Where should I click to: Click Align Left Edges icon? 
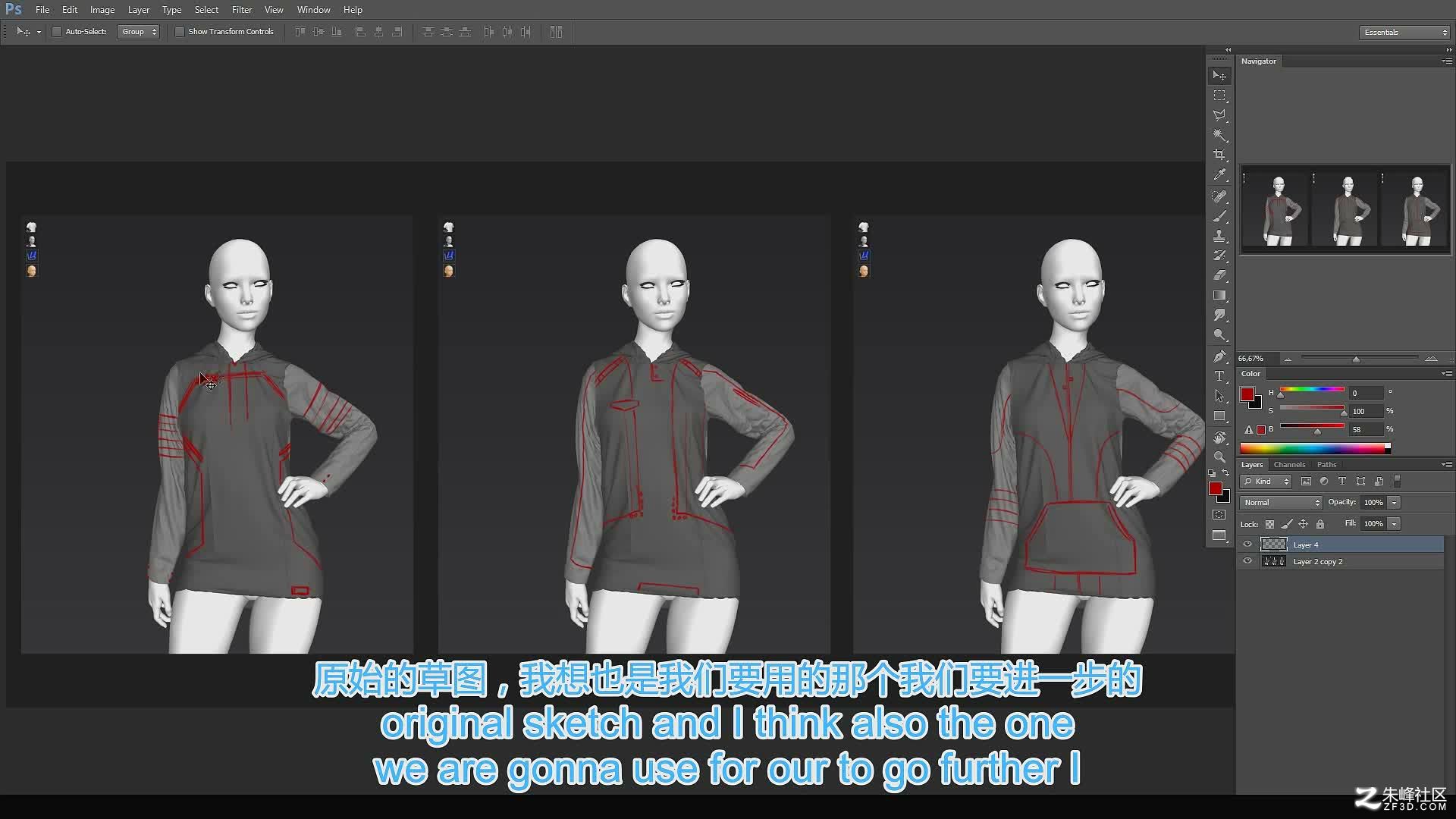coord(360,32)
